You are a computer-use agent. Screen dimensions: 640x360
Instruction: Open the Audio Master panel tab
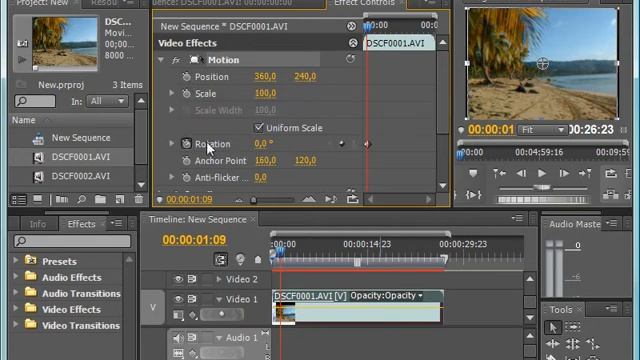click(574, 224)
